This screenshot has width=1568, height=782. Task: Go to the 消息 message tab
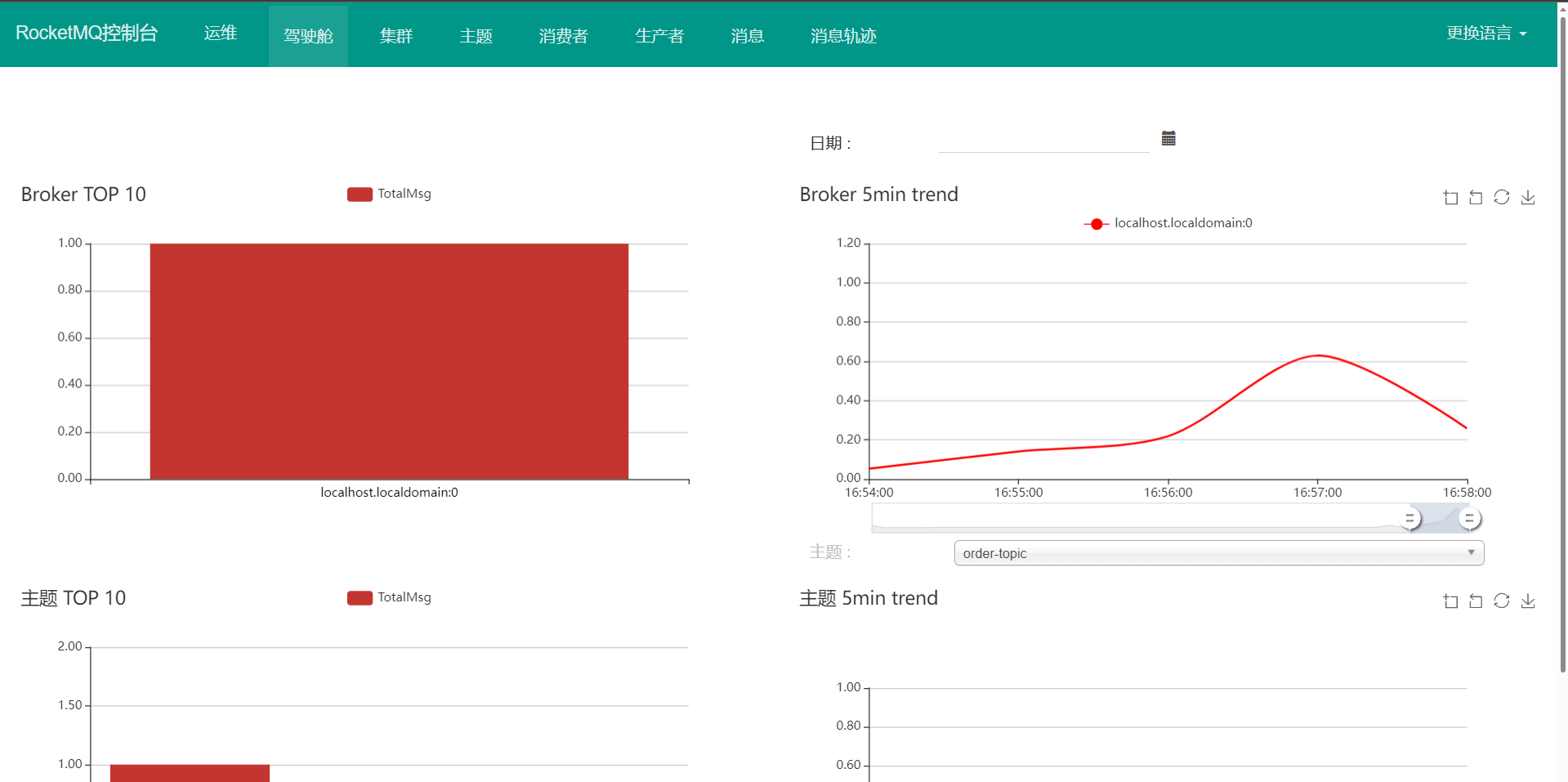[x=748, y=36]
